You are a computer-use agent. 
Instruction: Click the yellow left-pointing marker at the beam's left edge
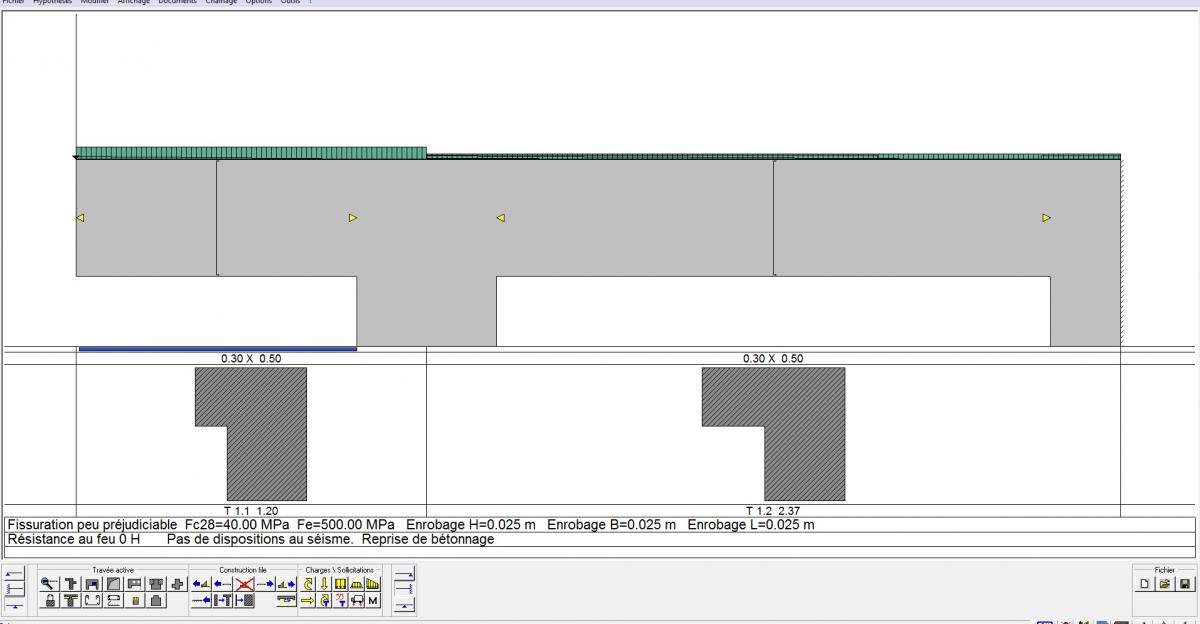tap(81, 217)
